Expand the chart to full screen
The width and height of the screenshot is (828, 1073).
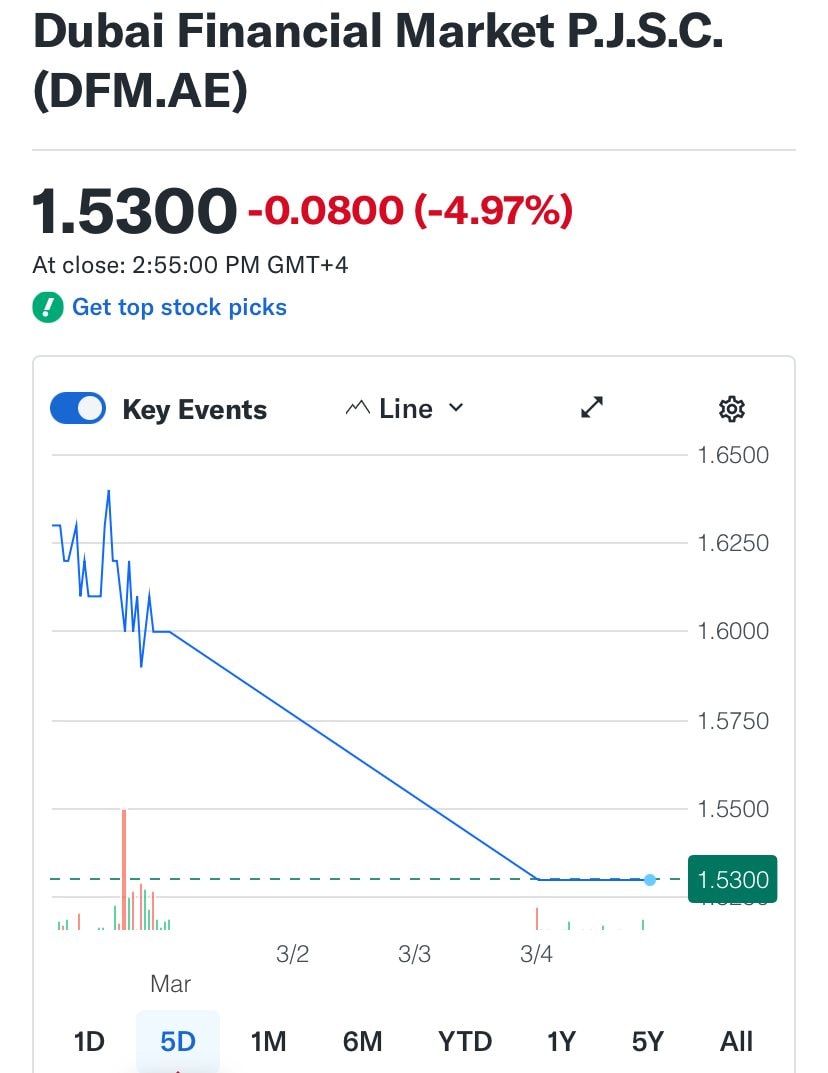592,408
